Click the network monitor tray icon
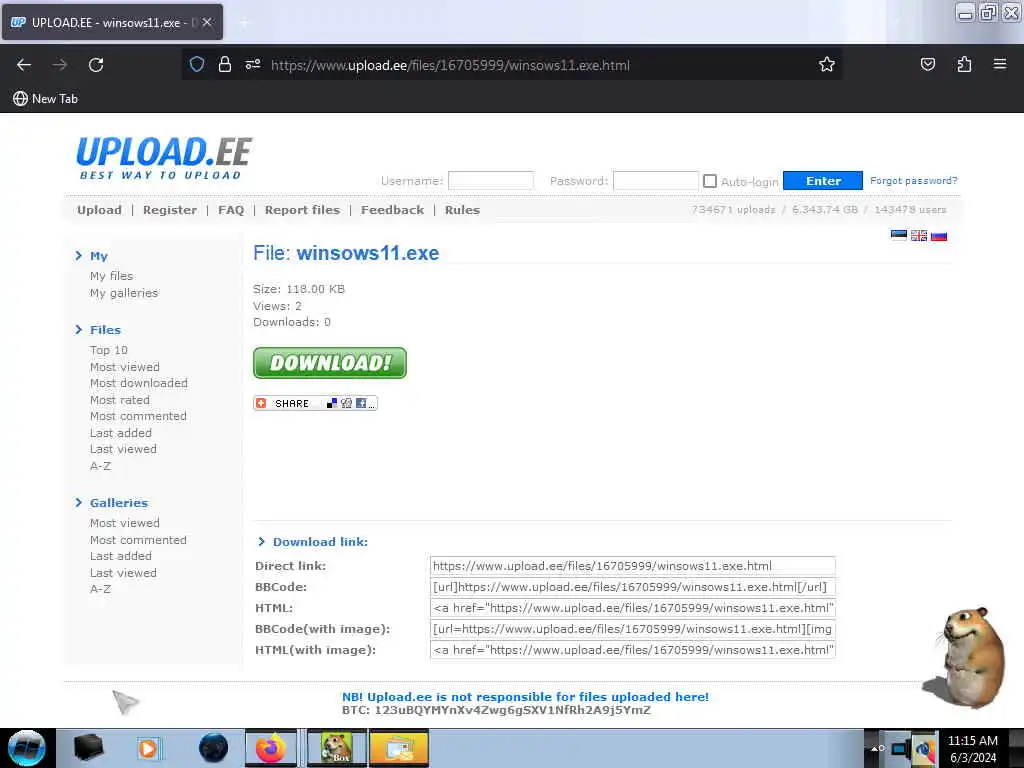The width and height of the screenshot is (1024, 768). tap(901, 748)
